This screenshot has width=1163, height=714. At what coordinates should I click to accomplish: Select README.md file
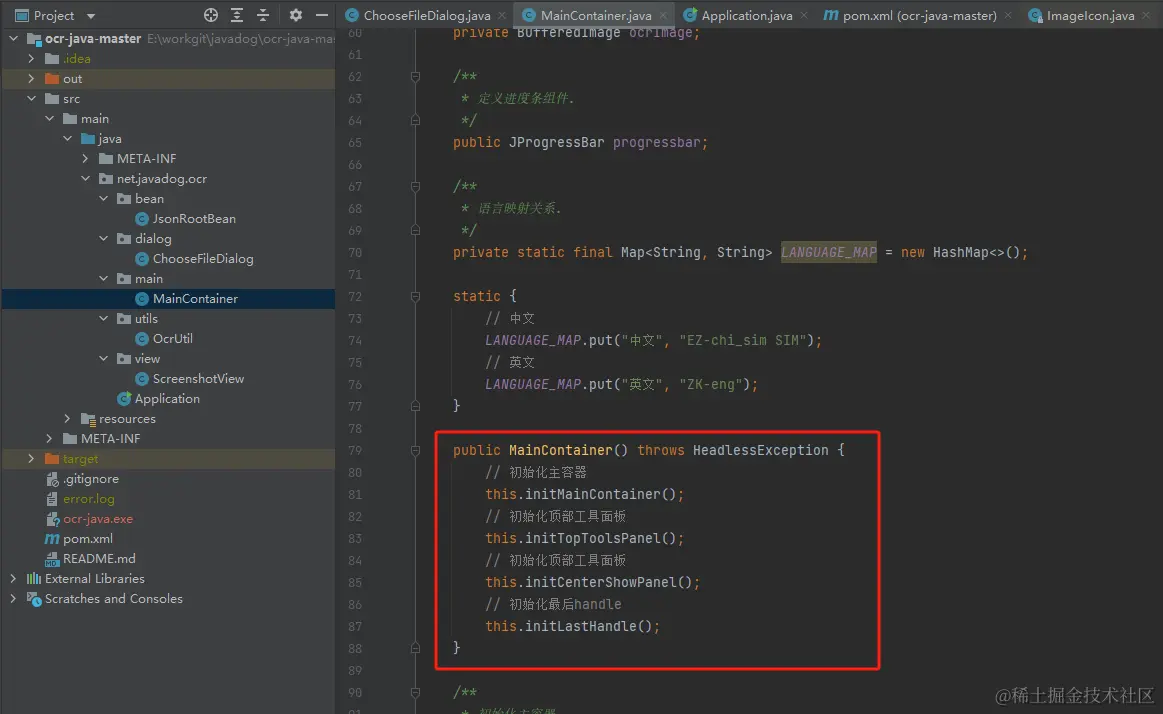click(99, 558)
